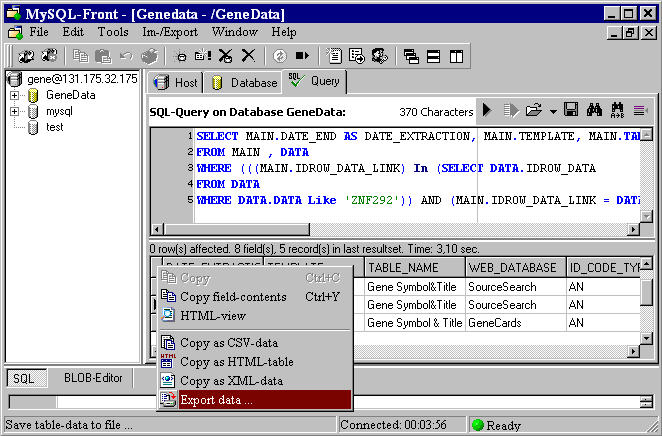Open the dropdown arrow next to the open folder icon
The image size is (662, 436).
coord(553,112)
